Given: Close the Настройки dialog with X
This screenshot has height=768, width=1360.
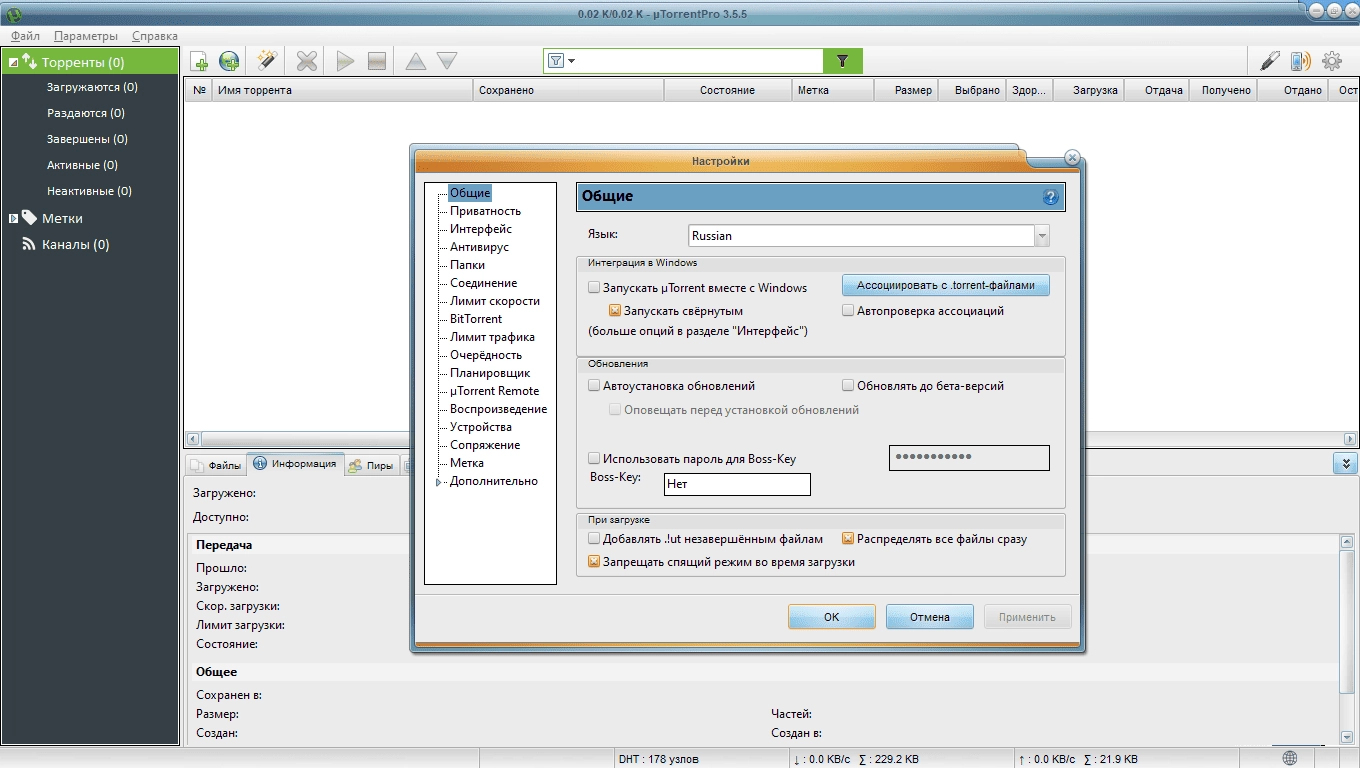Looking at the screenshot, I should tap(1072, 158).
